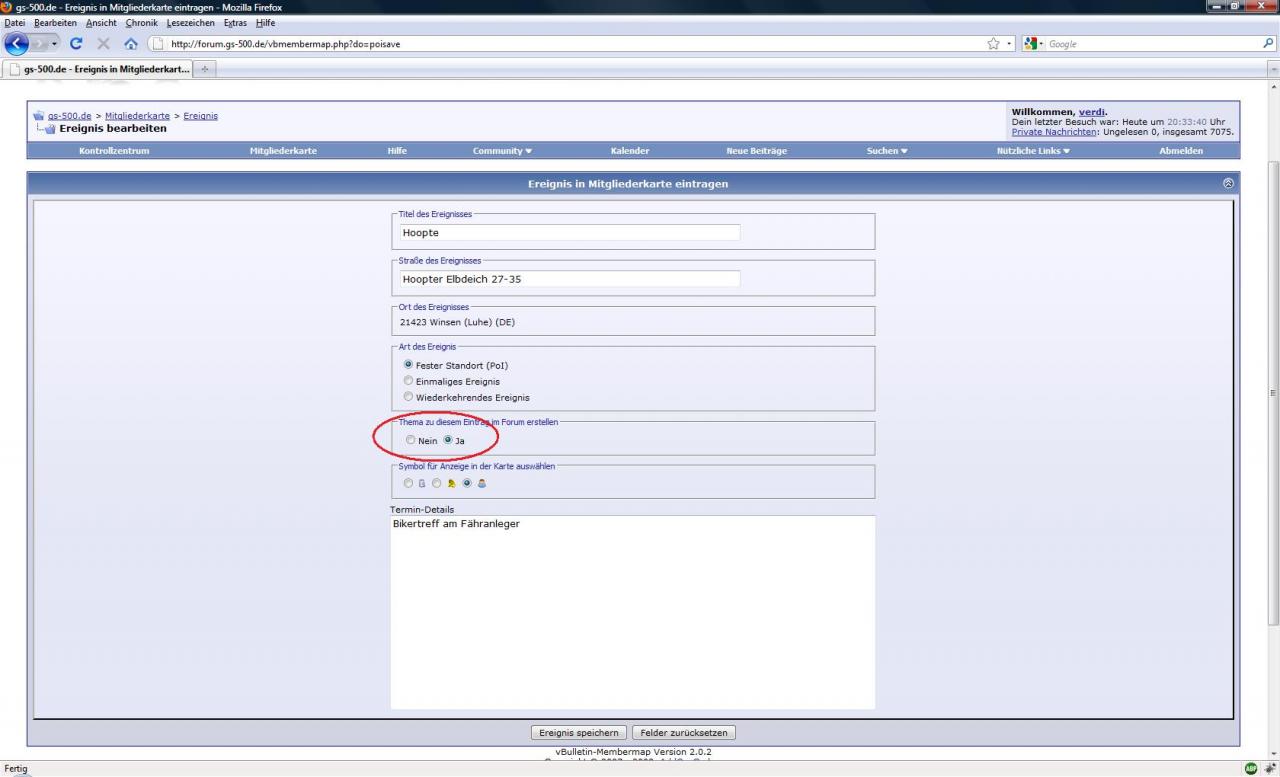The height and width of the screenshot is (777, 1280).
Task: Select 'Nein' for forum topic creation
Action: coord(410,440)
